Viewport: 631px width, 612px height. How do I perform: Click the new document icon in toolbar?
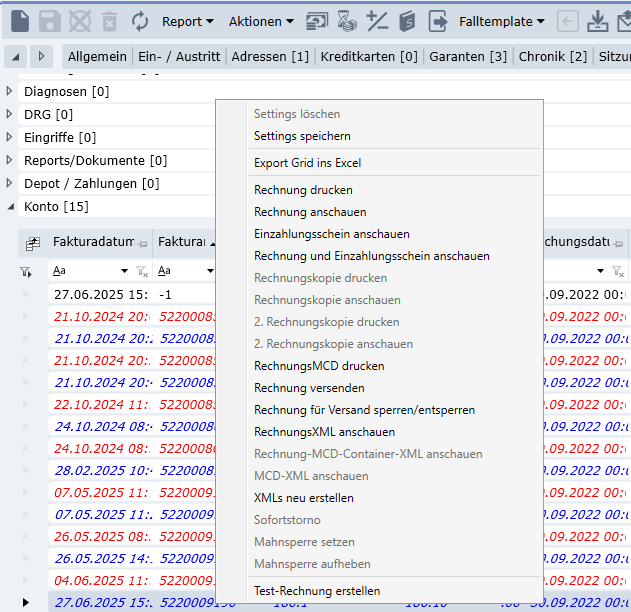(x=20, y=21)
